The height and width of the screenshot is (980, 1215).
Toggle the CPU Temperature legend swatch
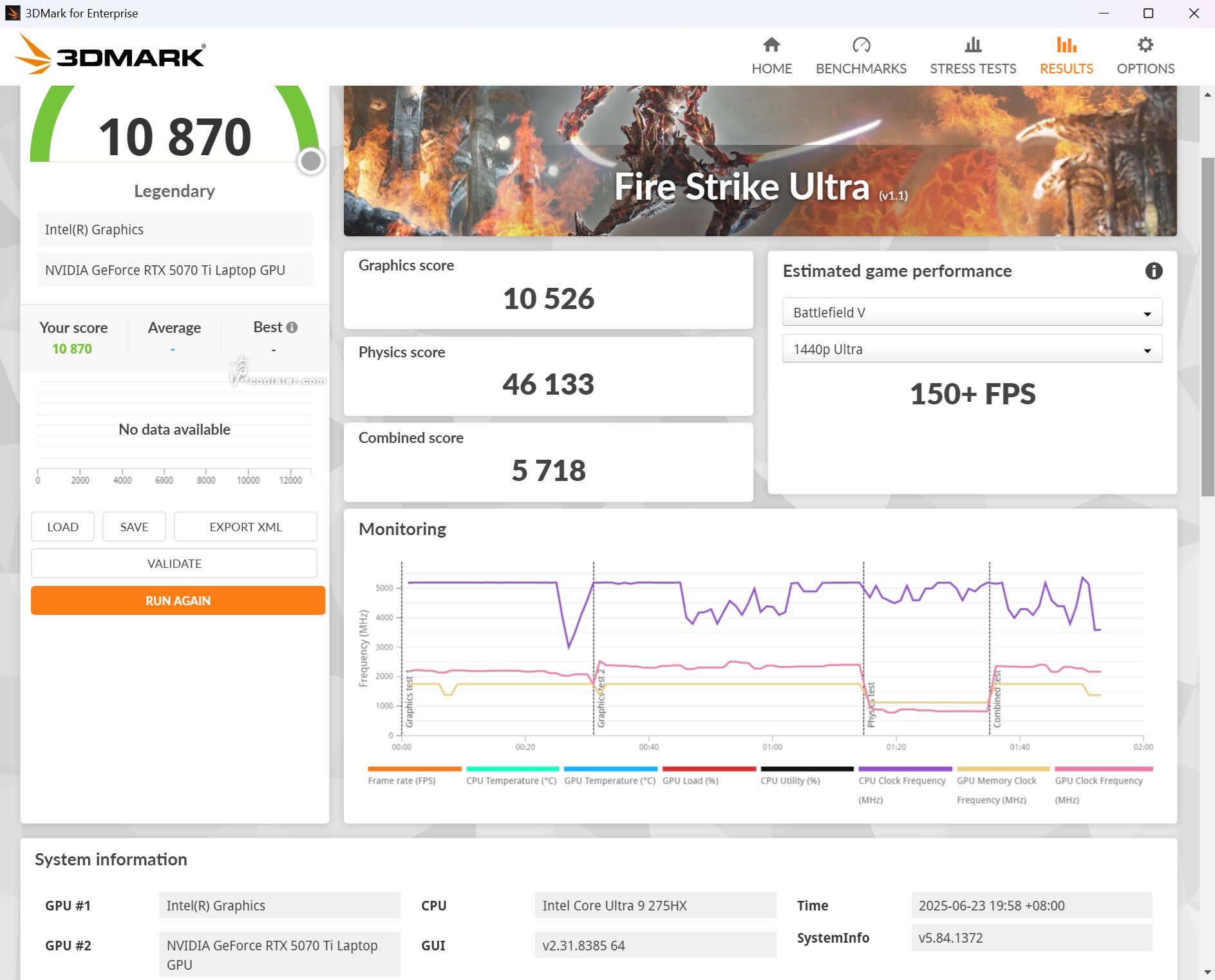513,769
